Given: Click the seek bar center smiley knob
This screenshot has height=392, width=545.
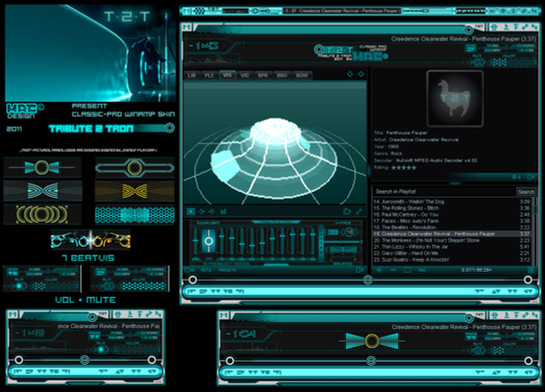Looking at the screenshot, I should (x=368, y=280).
